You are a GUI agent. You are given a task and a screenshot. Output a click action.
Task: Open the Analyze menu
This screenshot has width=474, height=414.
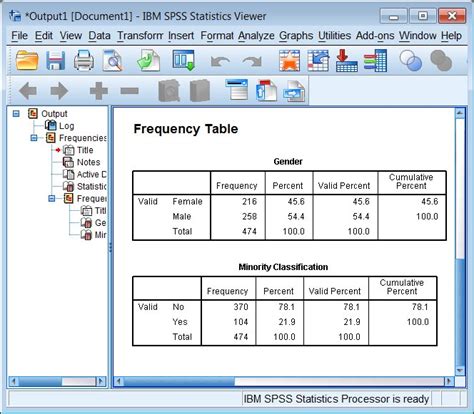[x=256, y=35]
